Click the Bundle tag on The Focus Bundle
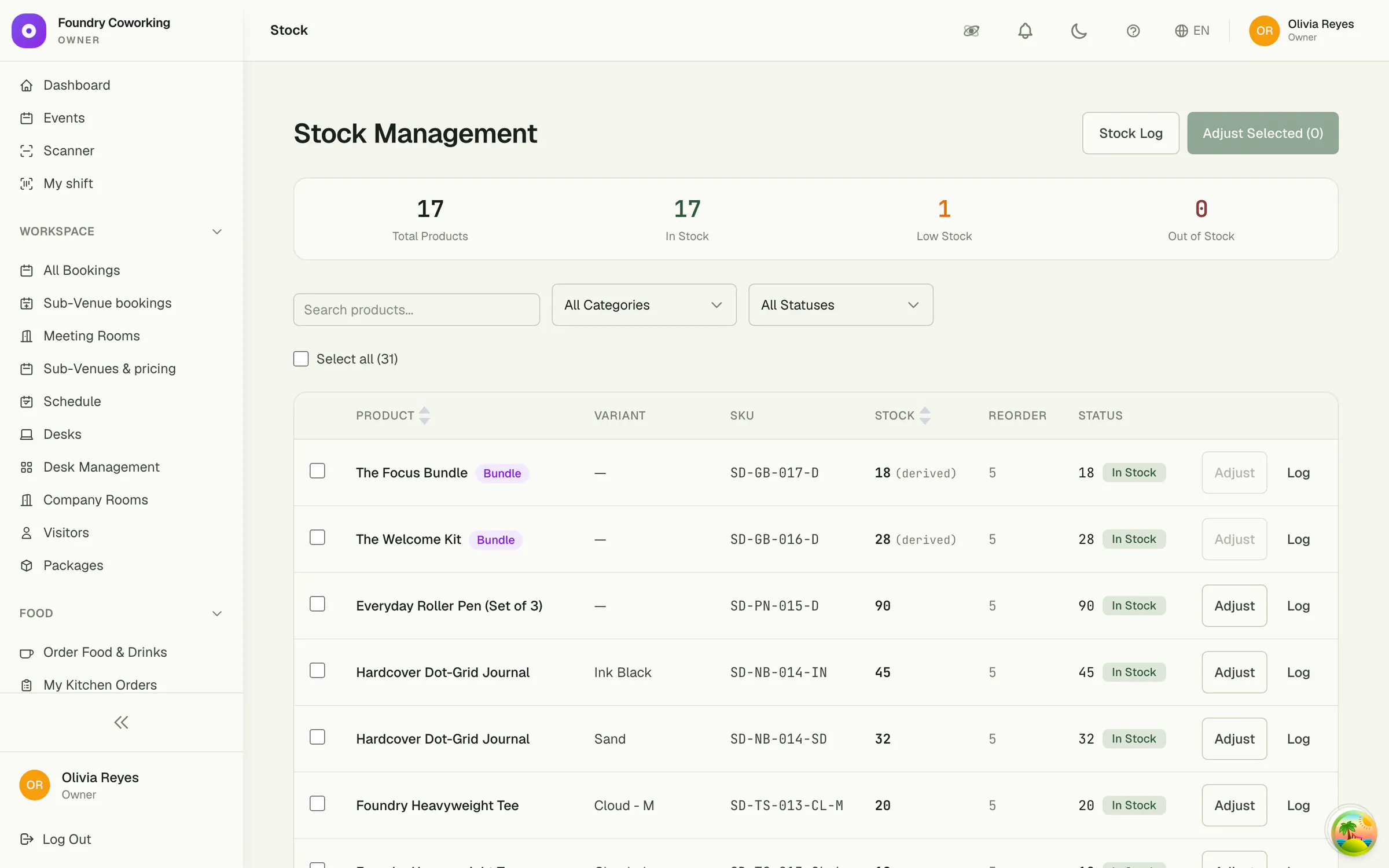The height and width of the screenshot is (868, 1389). [502, 473]
